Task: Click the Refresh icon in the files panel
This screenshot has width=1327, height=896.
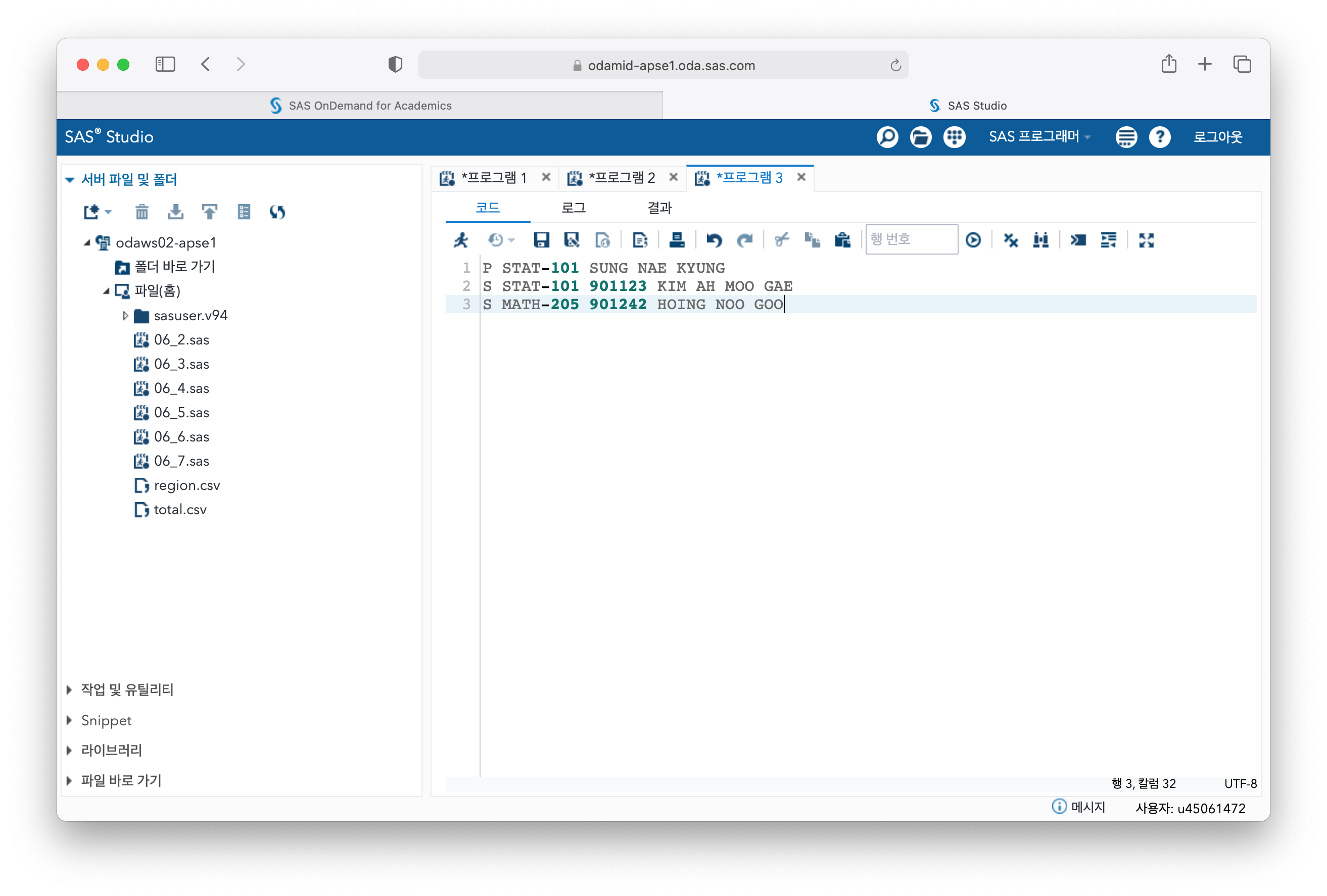Action: 277,212
